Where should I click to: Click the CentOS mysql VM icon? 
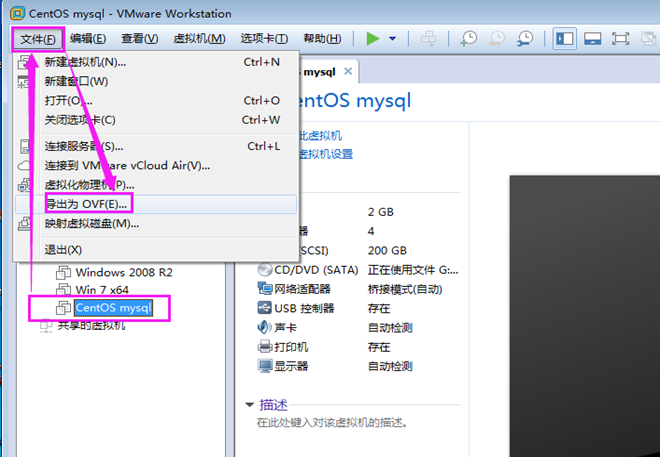(63, 308)
